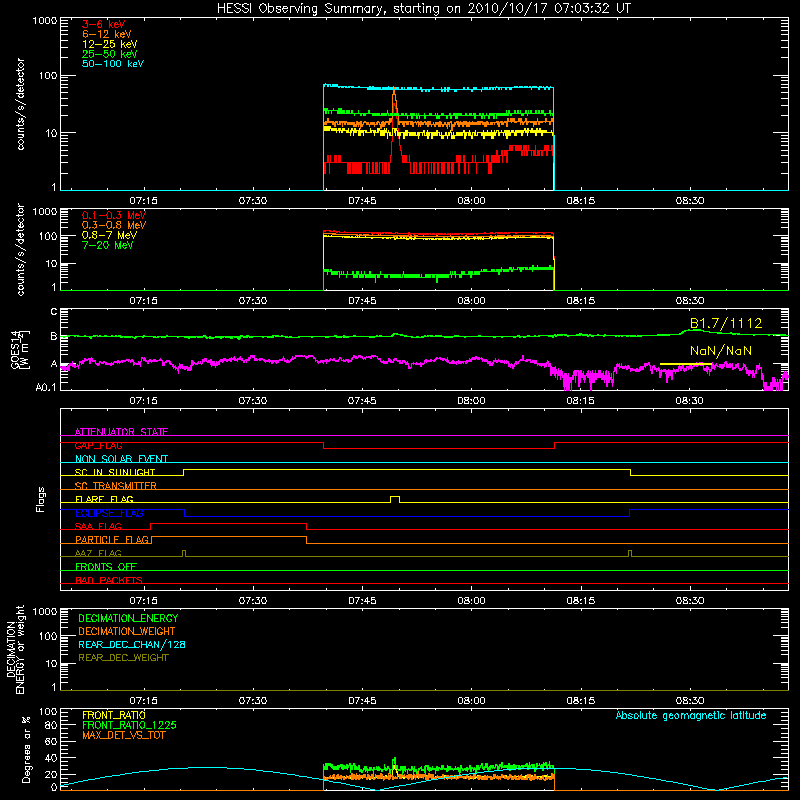Click the DECIMATION_WEIGHT legend label
The height and width of the screenshot is (800, 800).
pyautogui.click(x=127, y=631)
